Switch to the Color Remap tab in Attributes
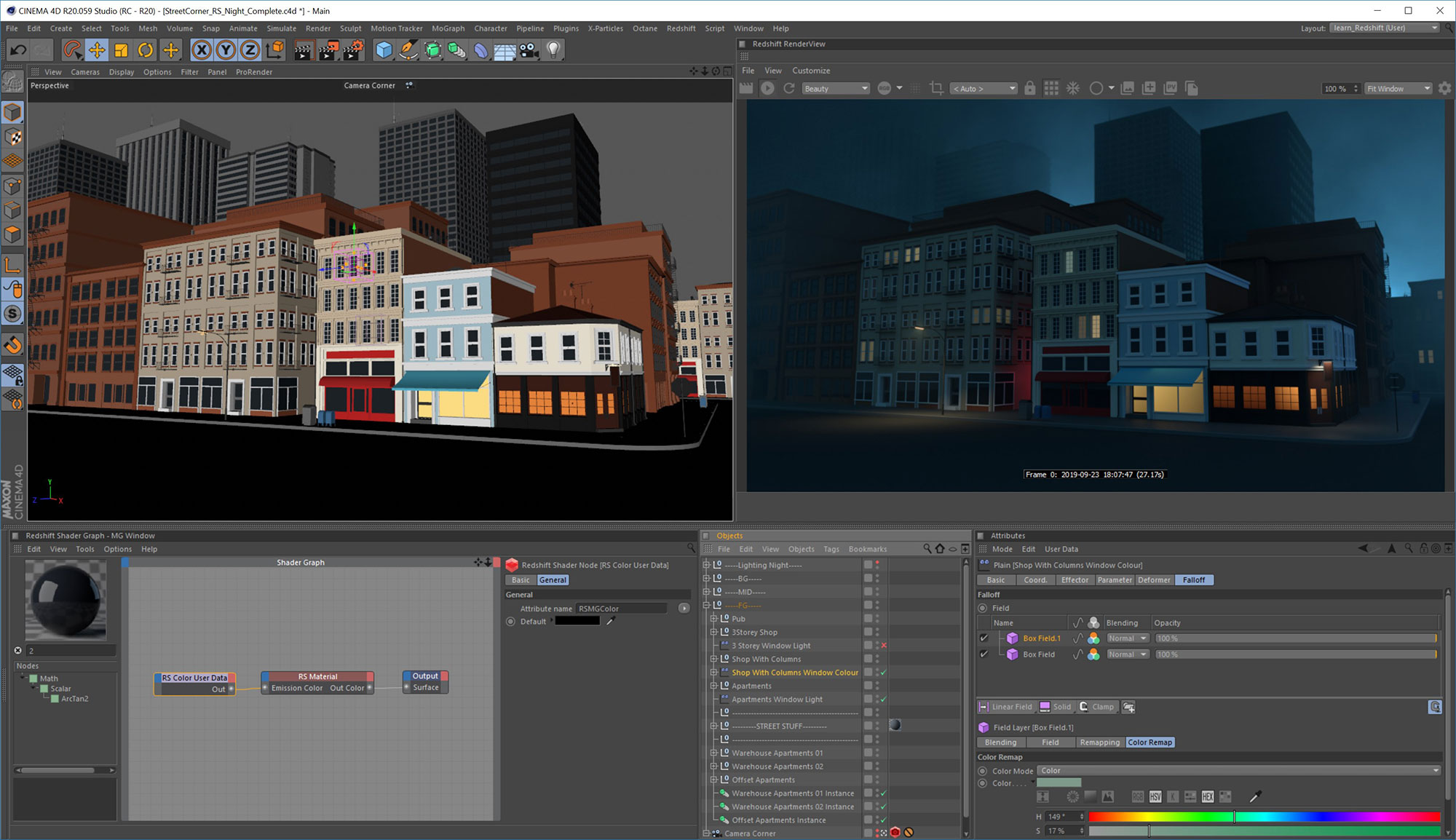 (x=1150, y=742)
